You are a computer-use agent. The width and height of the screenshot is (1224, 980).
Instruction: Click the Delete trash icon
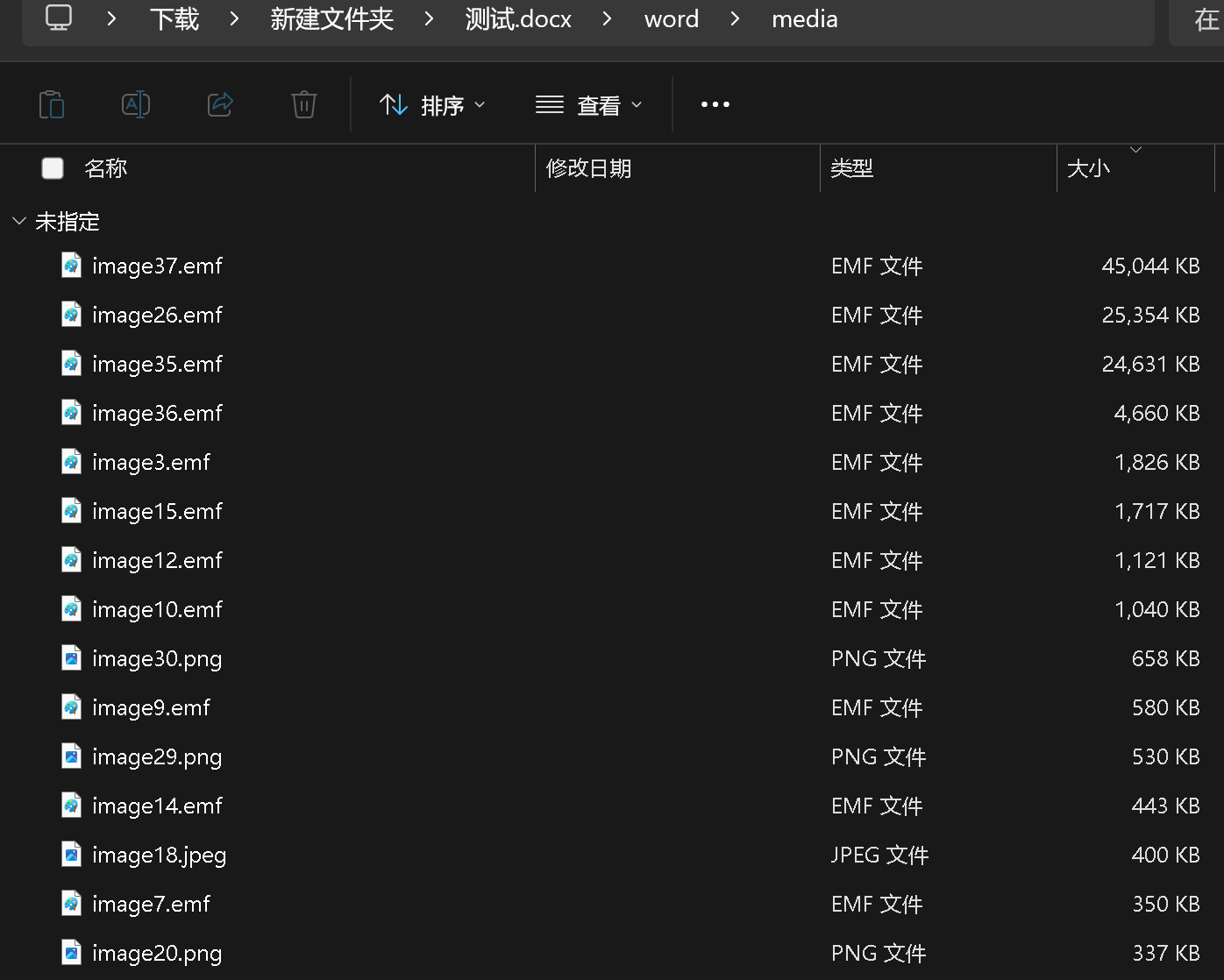pos(303,103)
